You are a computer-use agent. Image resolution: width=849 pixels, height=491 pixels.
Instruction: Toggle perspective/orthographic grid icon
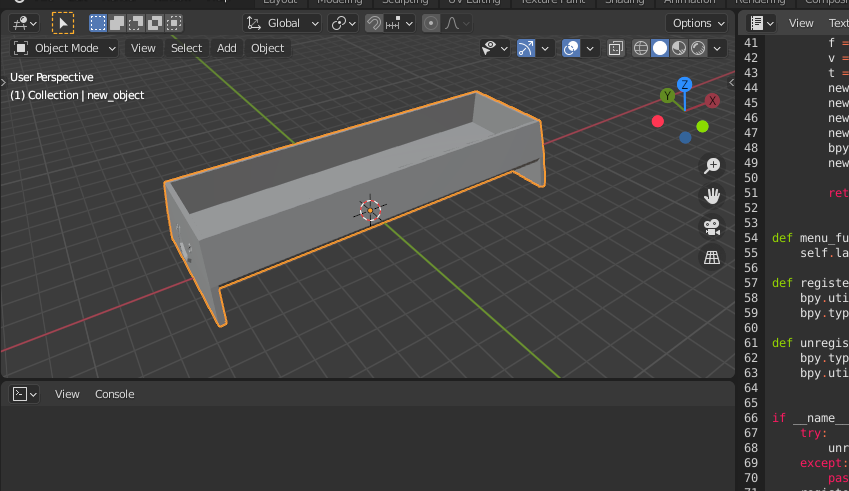click(712, 257)
